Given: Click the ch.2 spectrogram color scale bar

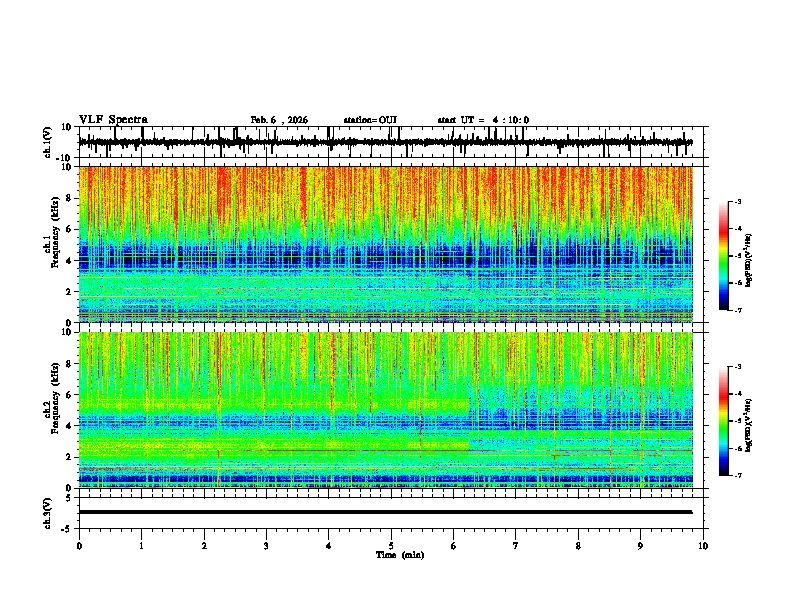Looking at the screenshot, I should pos(724,421).
